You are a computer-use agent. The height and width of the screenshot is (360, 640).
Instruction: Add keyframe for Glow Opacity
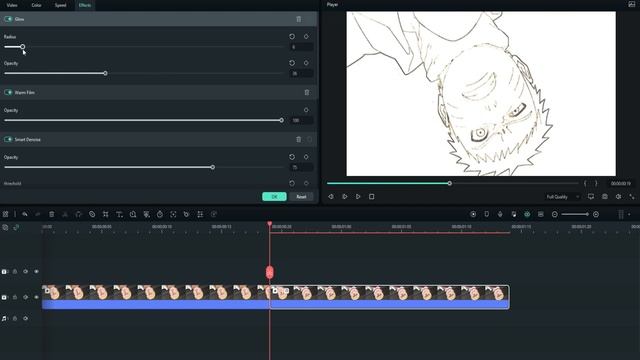[x=306, y=63]
